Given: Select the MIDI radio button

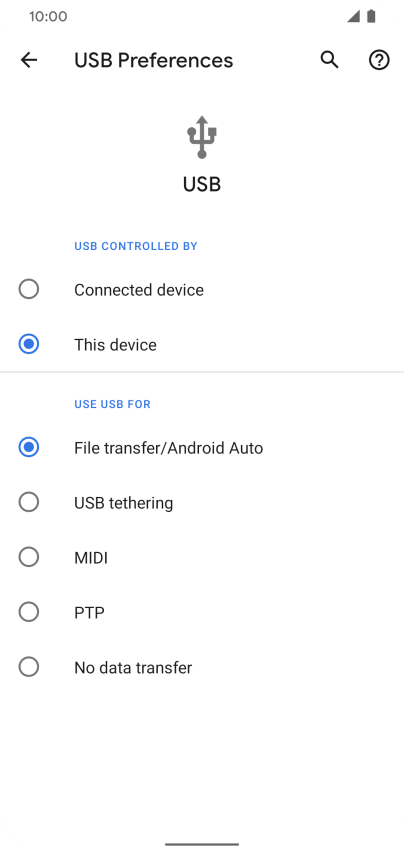Looking at the screenshot, I should [x=29, y=557].
